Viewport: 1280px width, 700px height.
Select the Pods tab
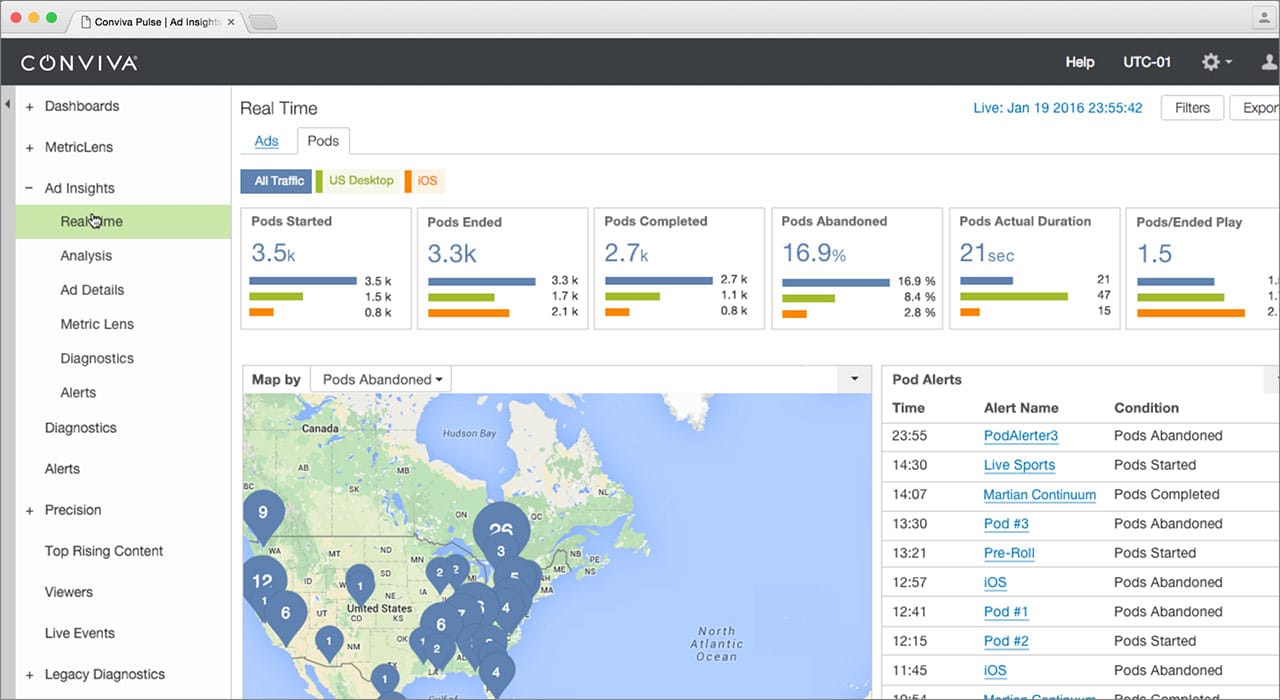coord(323,141)
